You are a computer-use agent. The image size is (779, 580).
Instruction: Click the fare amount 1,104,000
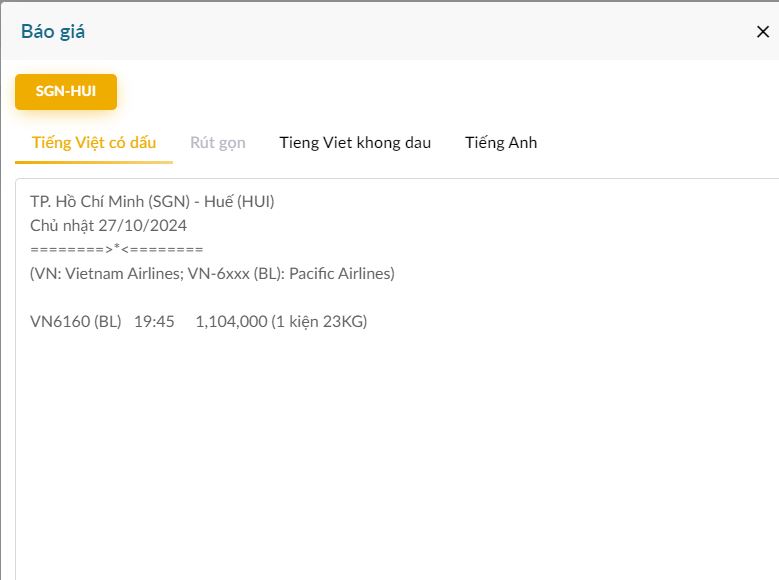pyautogui.click(x=231, y=321)
